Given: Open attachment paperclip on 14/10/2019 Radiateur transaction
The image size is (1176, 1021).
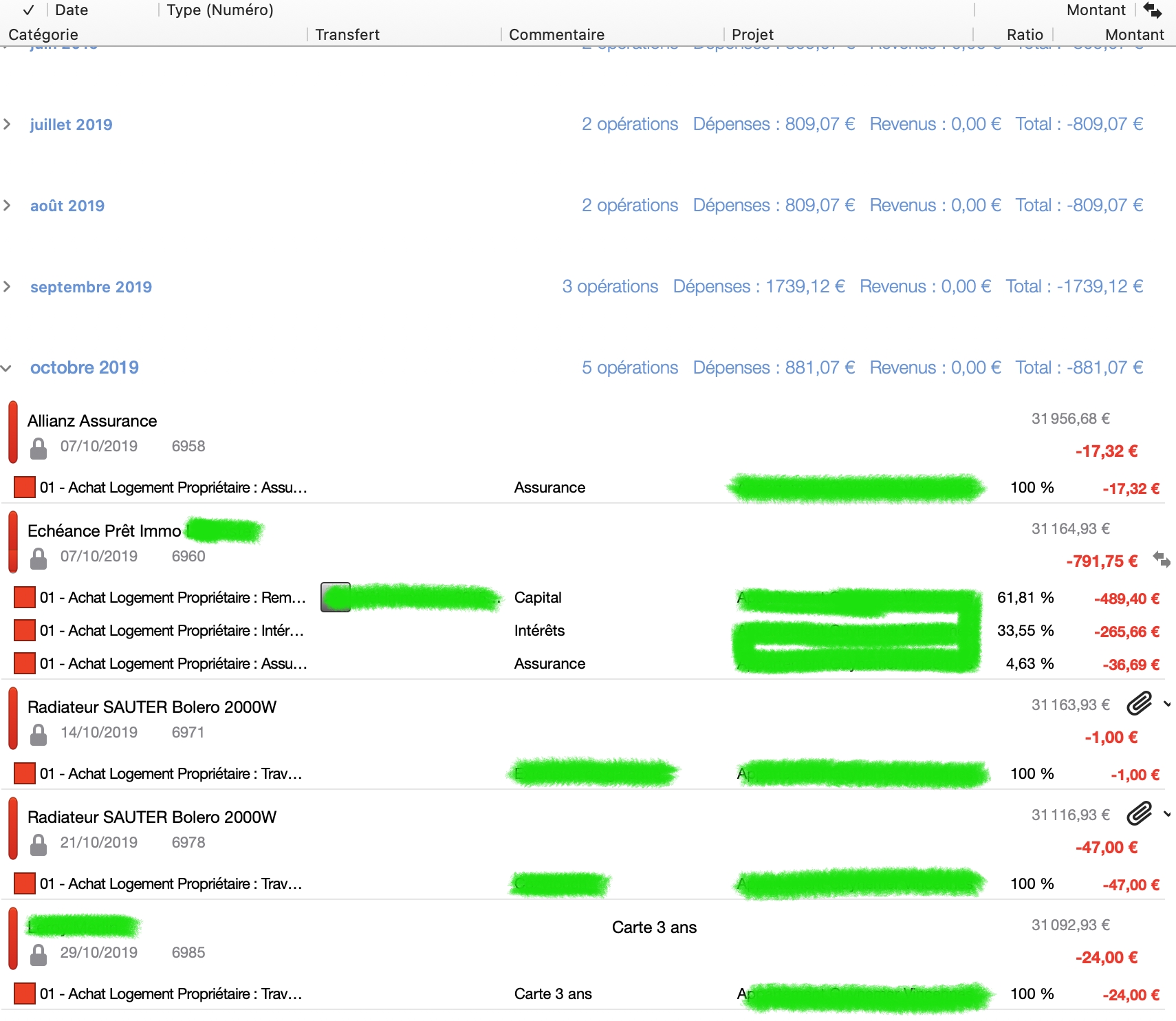Looking at the screenshot, I should 1139,704.
